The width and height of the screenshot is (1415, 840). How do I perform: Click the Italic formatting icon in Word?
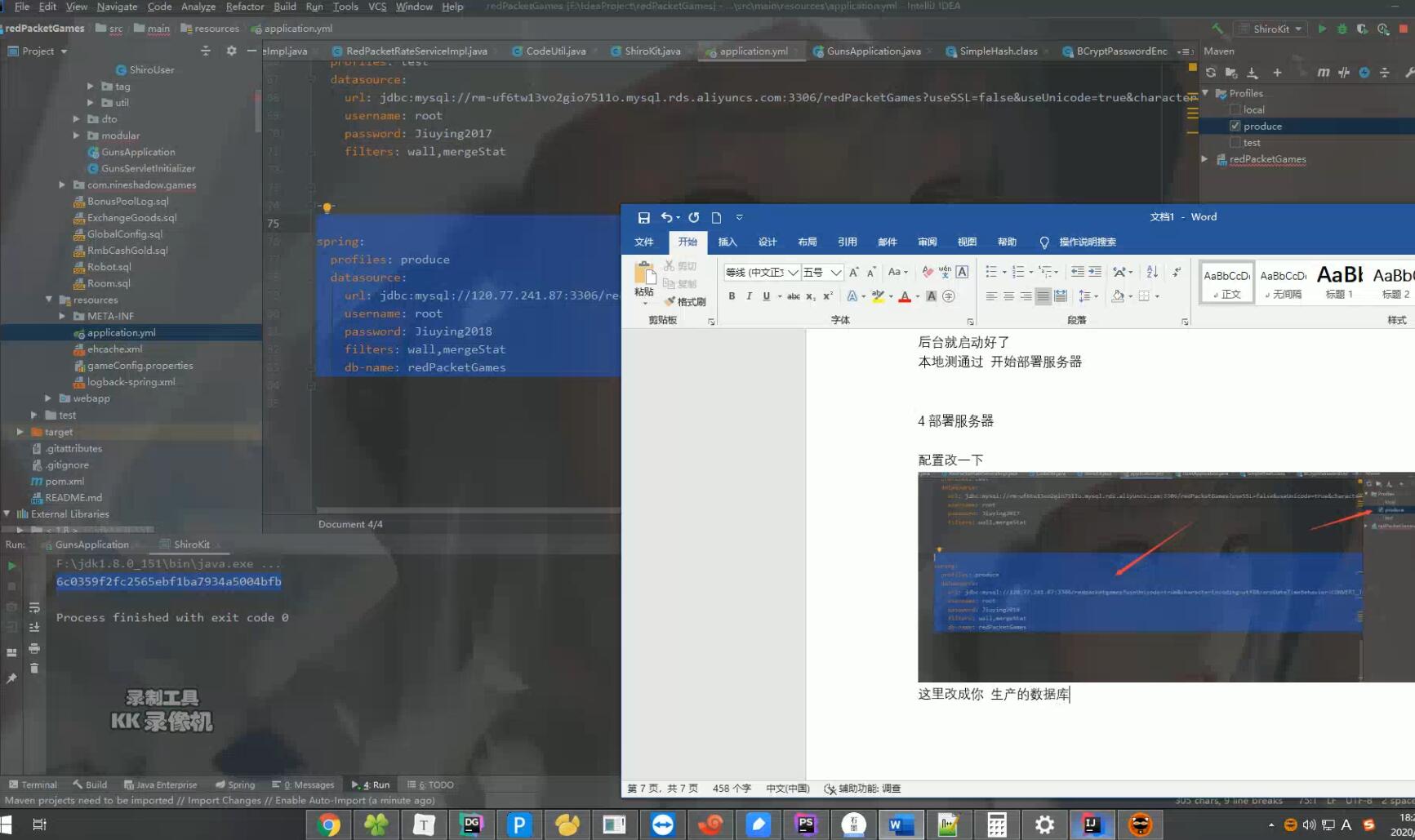[749, 296]
